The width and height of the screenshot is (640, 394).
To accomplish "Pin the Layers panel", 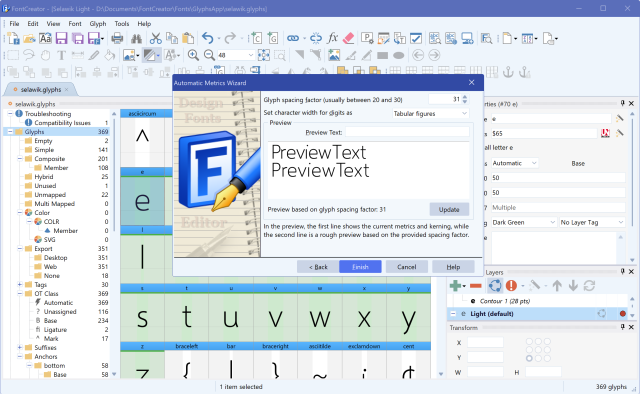I will click(x=622, y=272).
